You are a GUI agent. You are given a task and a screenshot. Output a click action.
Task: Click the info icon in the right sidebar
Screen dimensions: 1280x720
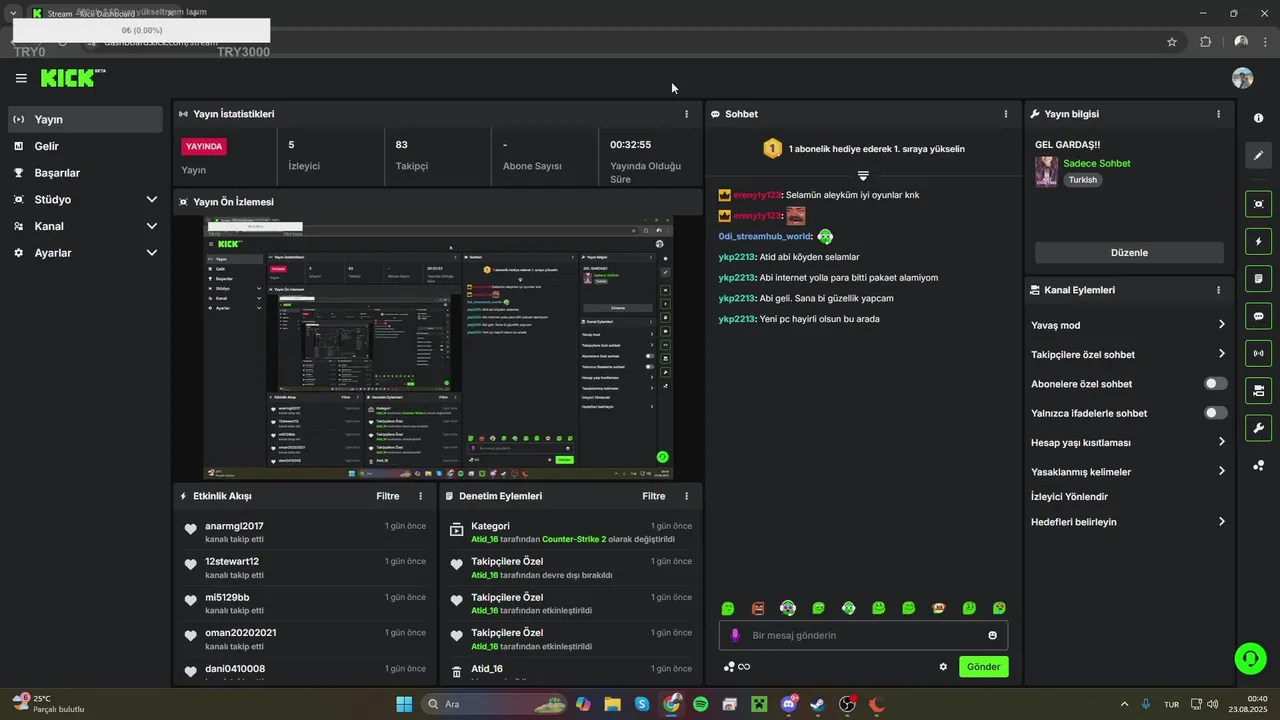coord(1258,118)
